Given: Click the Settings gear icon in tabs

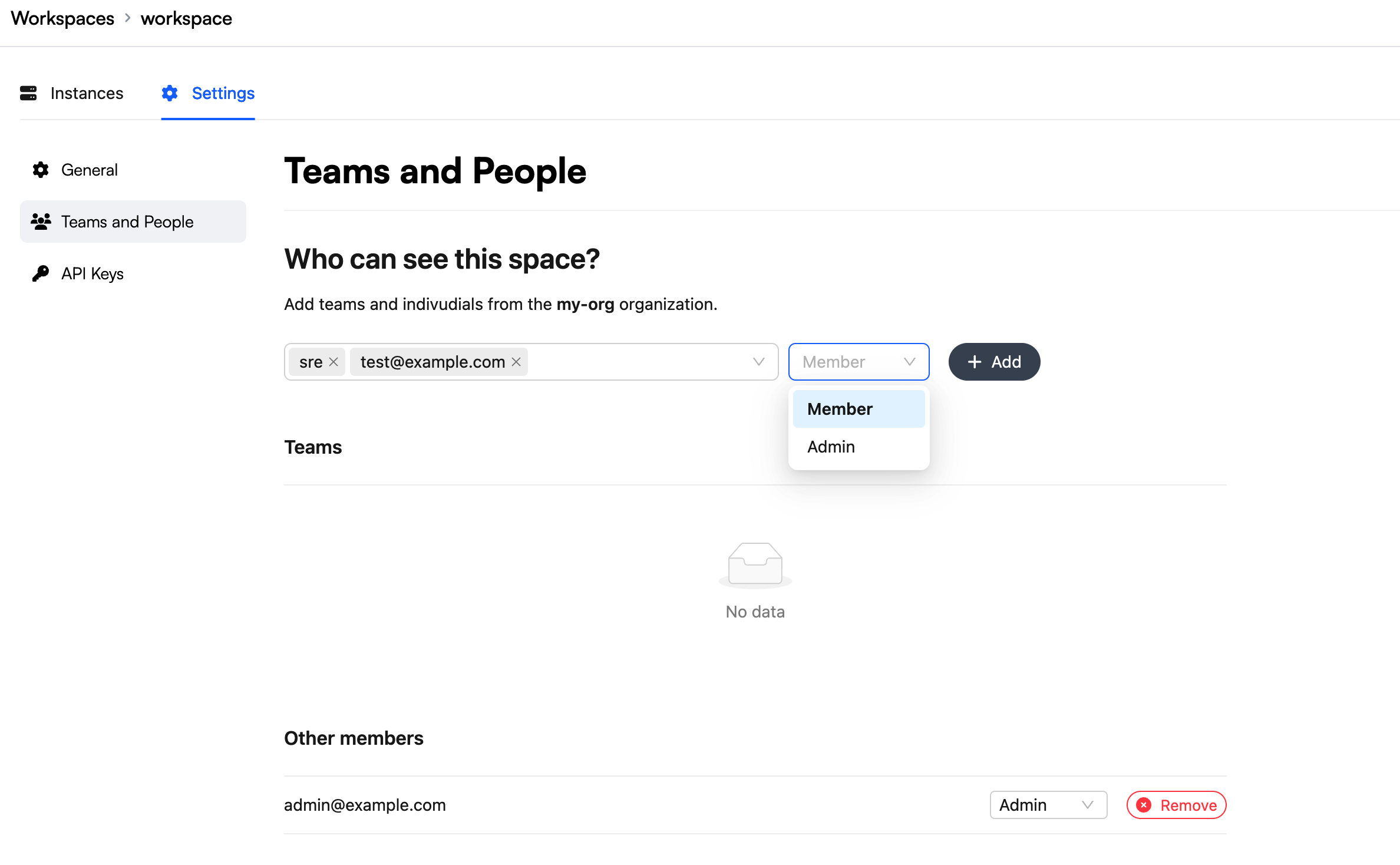Looking at the screenshot, I should [x=170, y=93].
